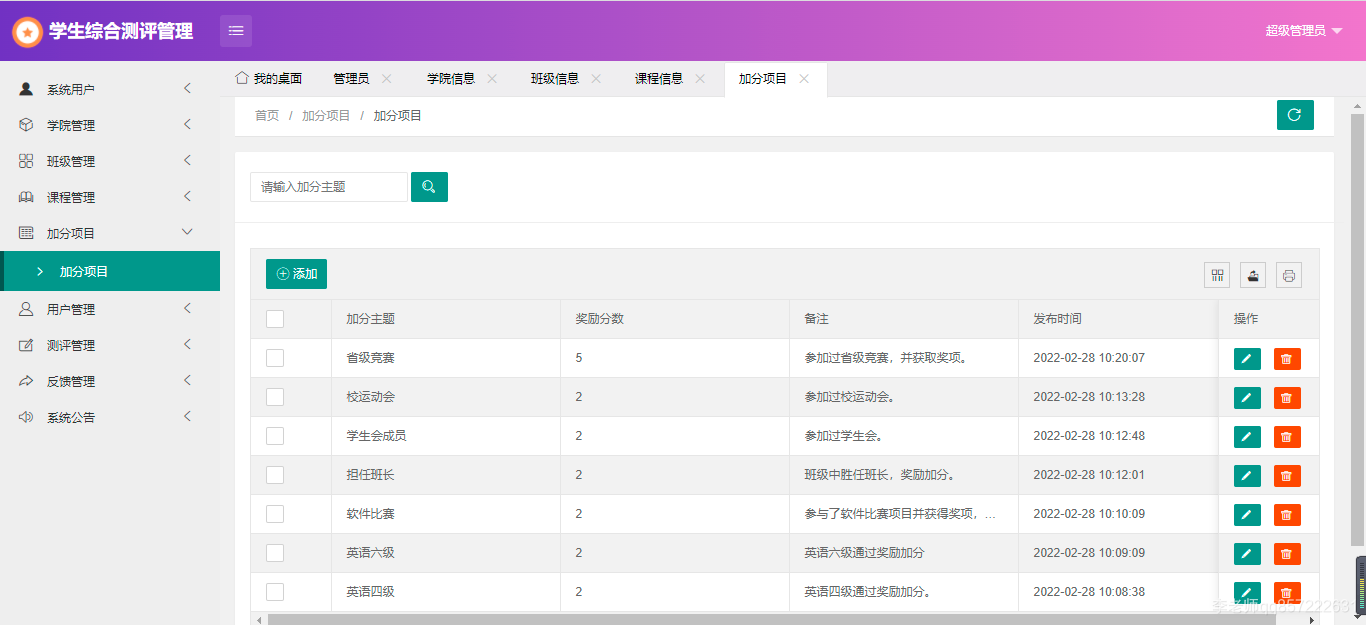Expand the 学院管理 sidebar menu

110,125
